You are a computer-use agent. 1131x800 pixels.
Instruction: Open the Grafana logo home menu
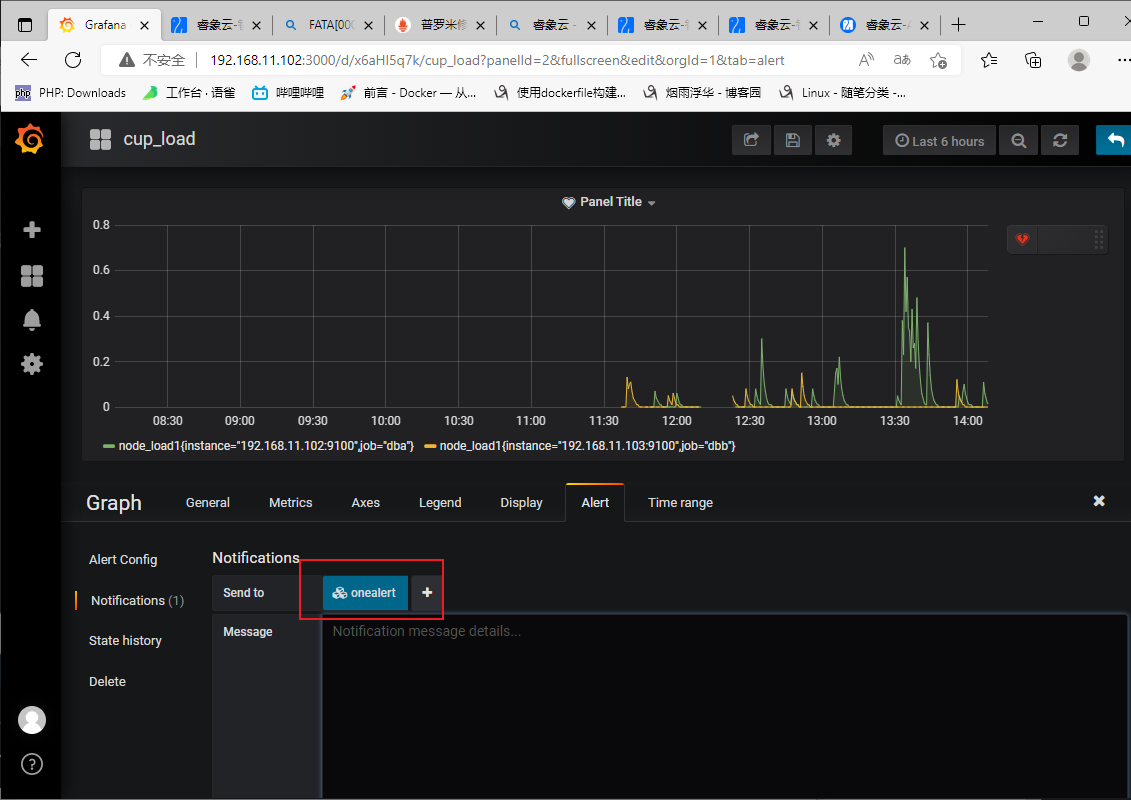(x=30, y=139)
